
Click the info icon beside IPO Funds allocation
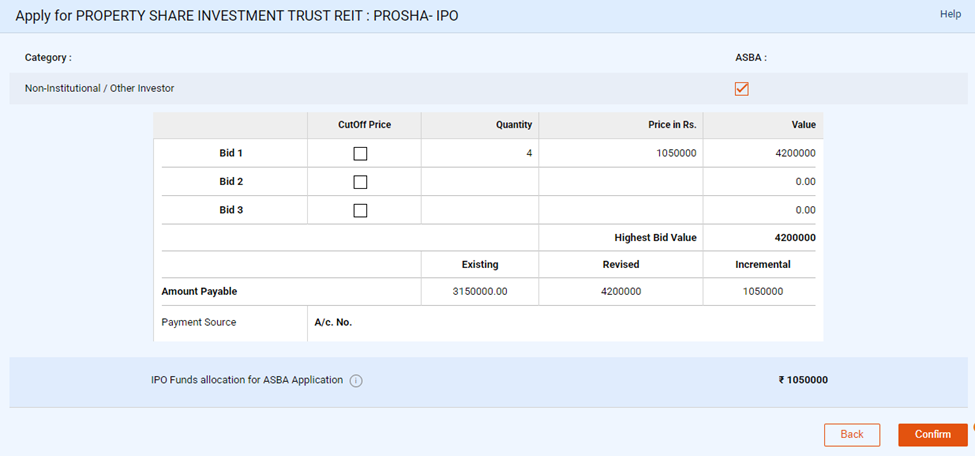point(356,381)
